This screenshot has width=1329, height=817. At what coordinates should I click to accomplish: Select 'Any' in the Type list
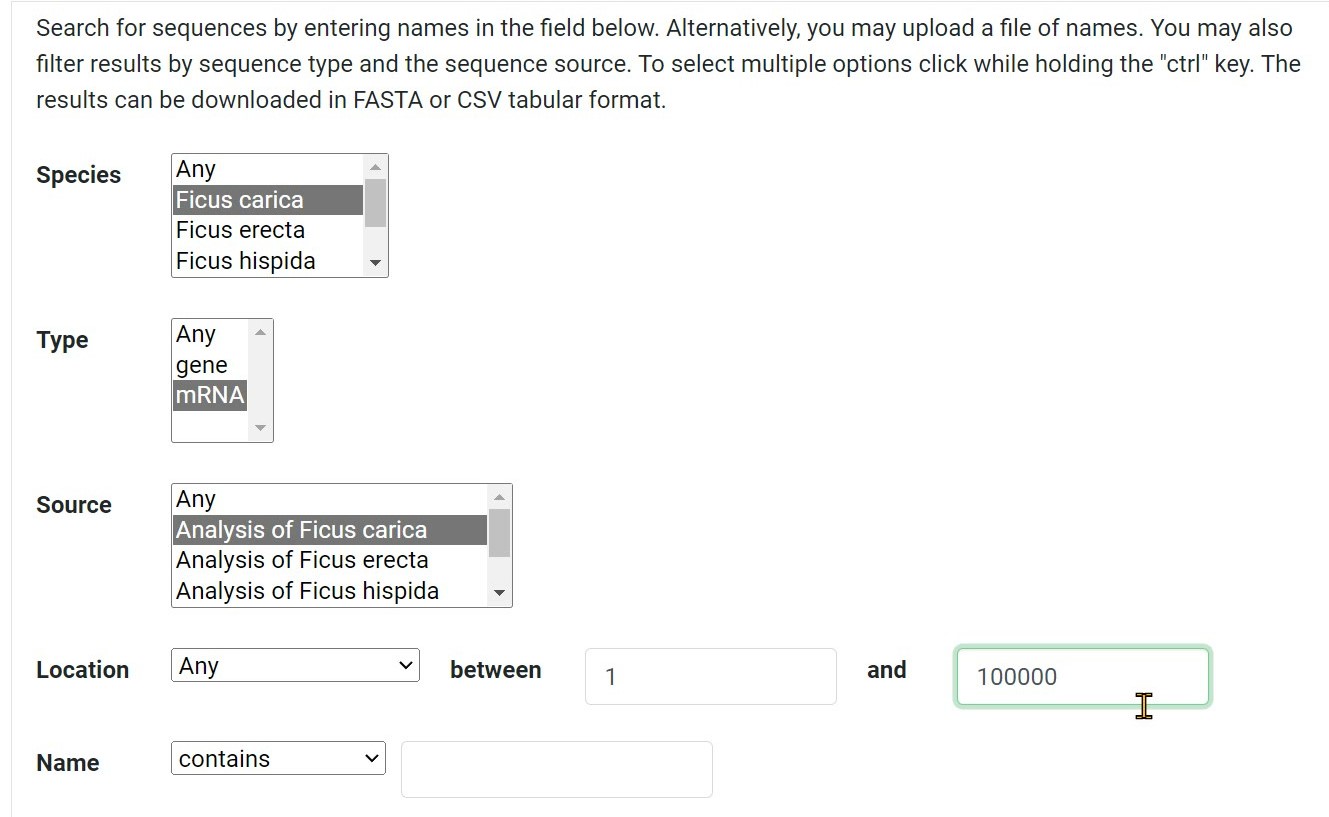[x=209, y=334]
